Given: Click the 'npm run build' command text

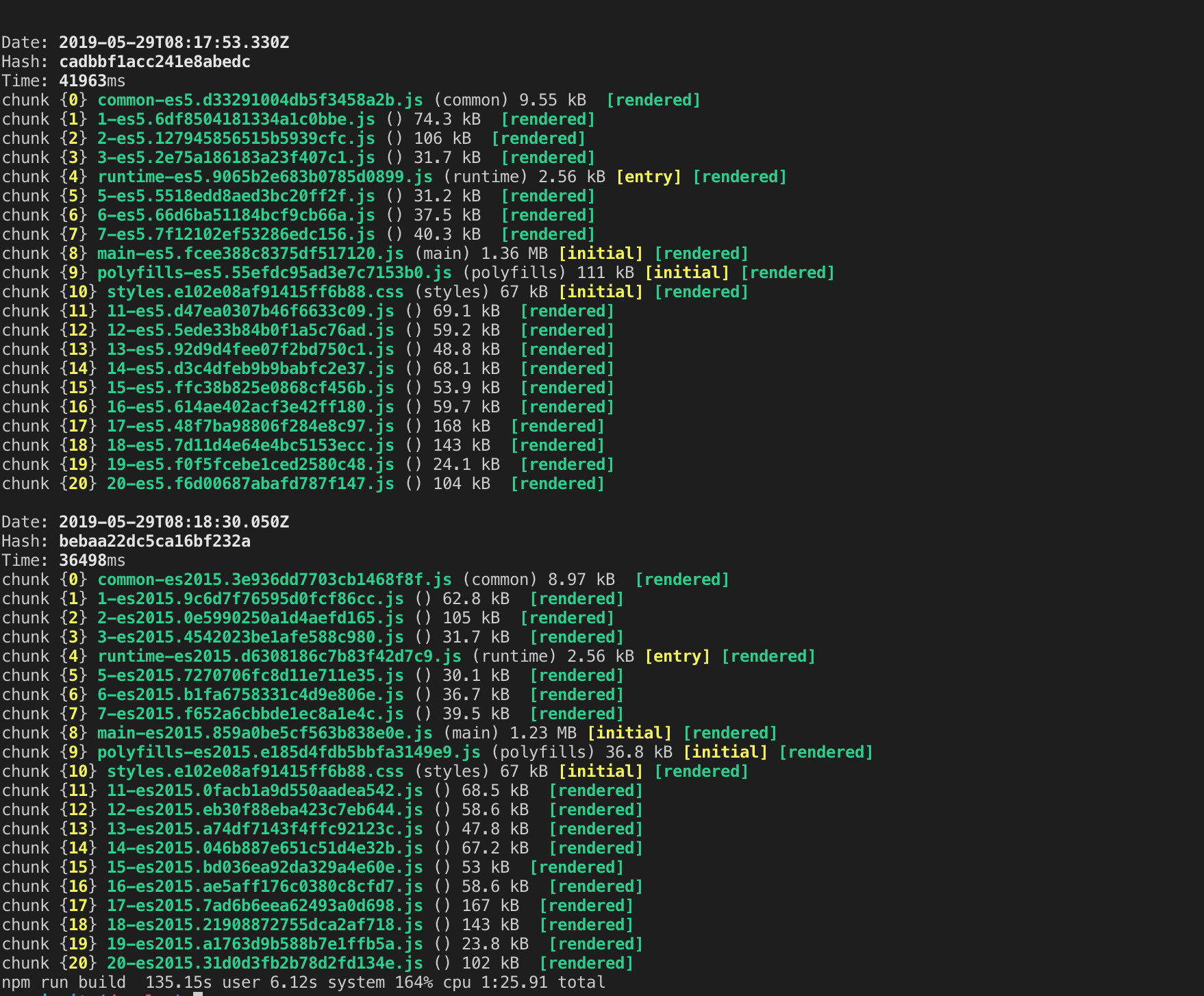Looking at the screenshot, I should (x=64, y=982).
